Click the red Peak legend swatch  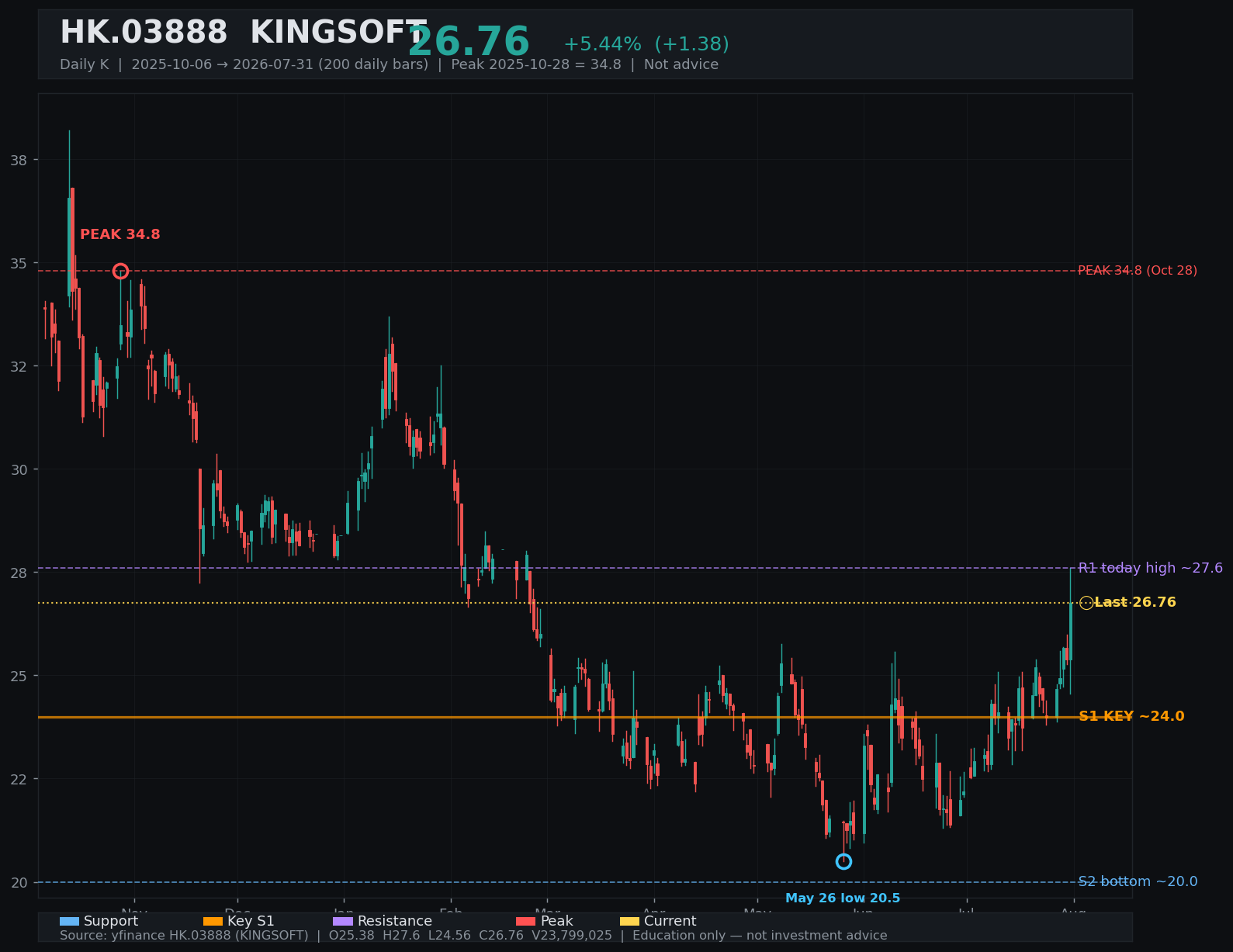pyautogui.click(x=525, y=921)
